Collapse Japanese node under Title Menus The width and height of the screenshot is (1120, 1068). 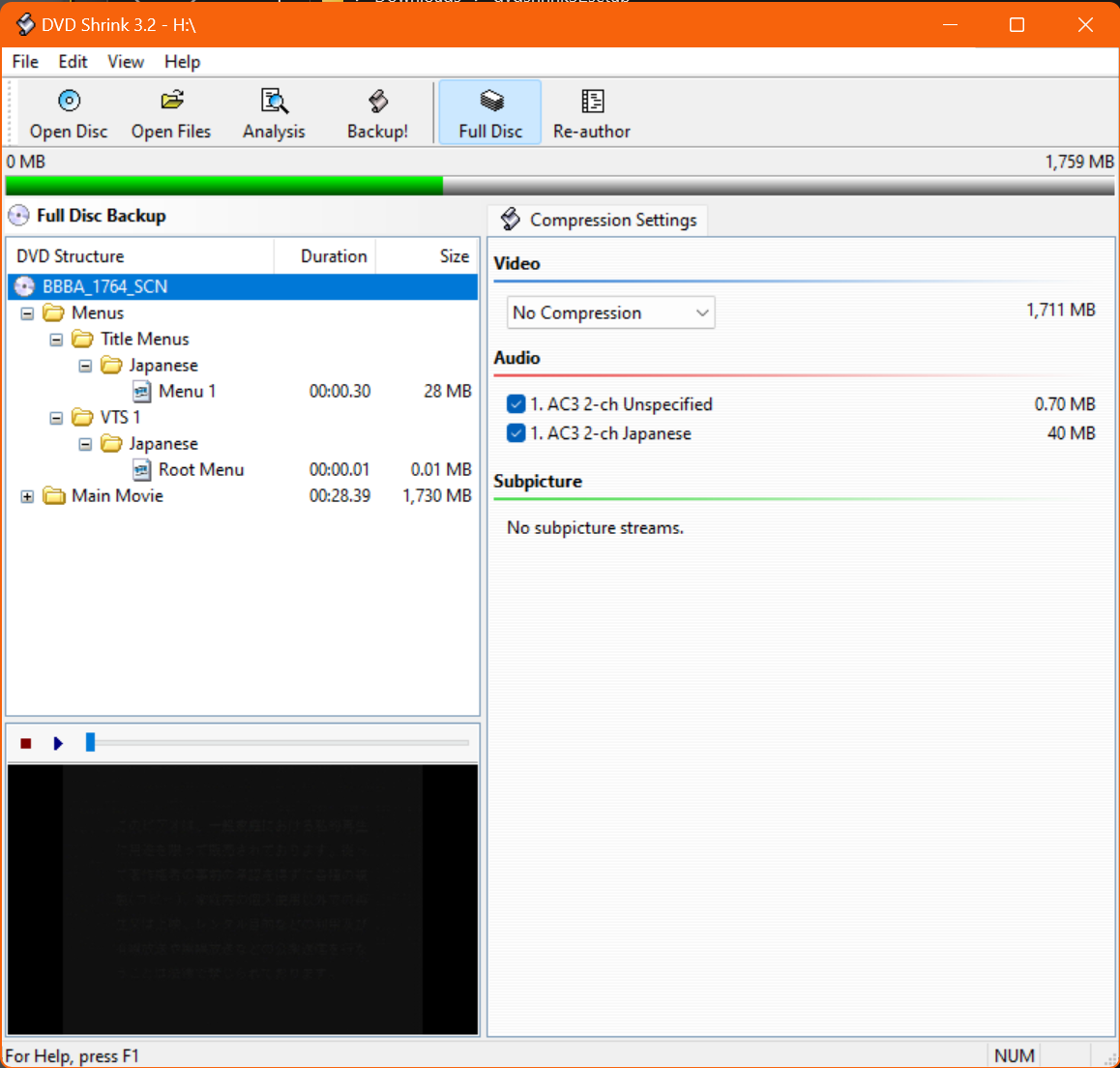(85, 366)
